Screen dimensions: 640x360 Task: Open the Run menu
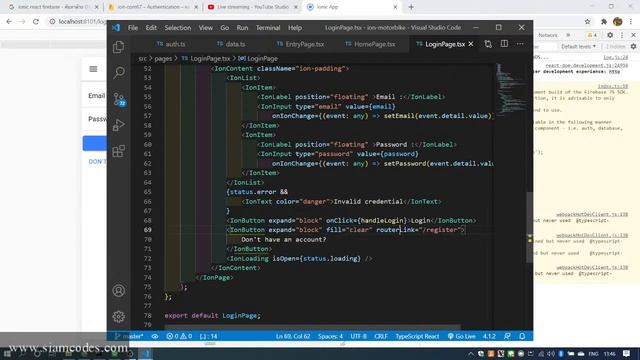pyautogui.click(x=242, y=28)
